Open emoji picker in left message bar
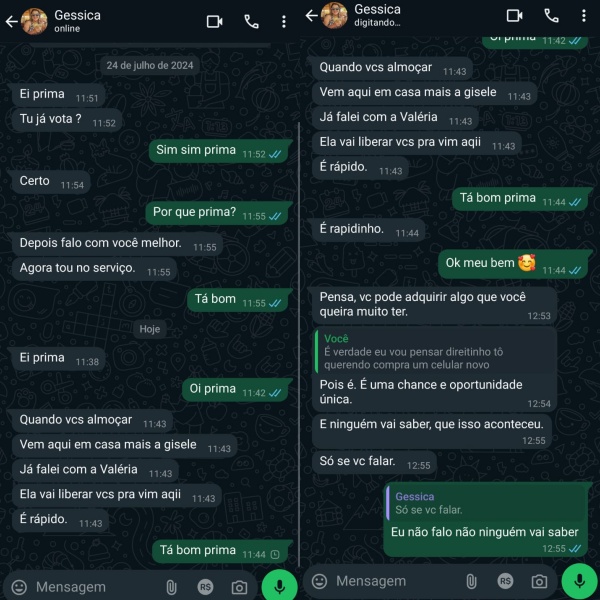Screen dimensions: 600x600 [x=19, y=587]
